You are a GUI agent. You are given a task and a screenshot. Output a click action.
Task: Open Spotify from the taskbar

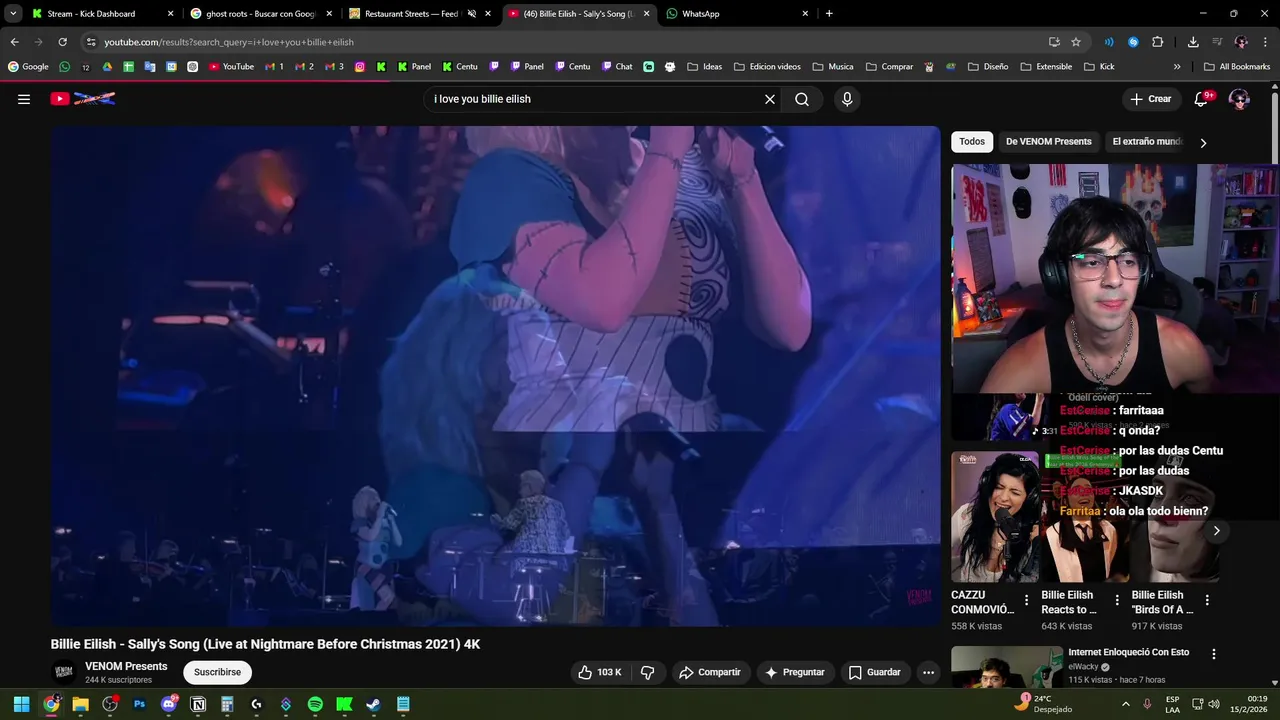315,704
